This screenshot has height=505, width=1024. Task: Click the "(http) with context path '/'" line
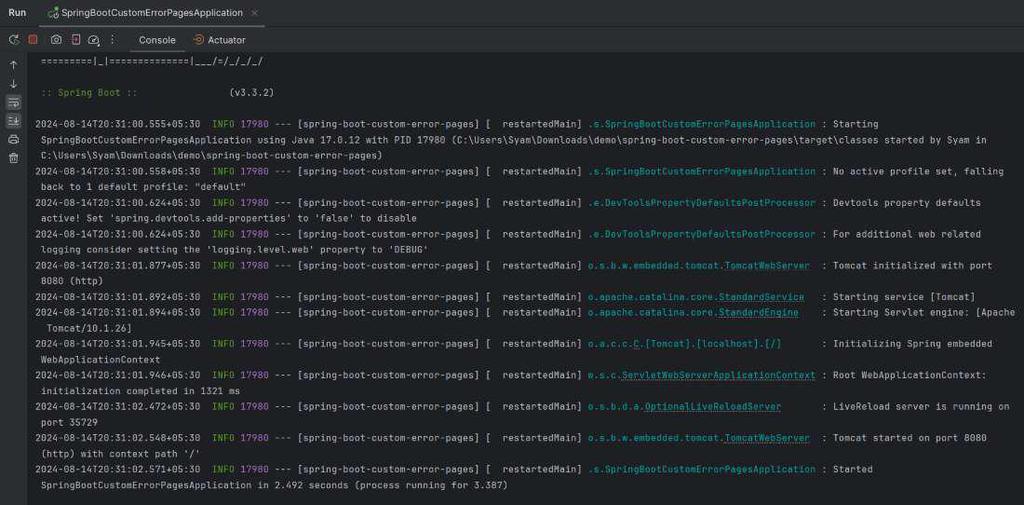(x=120, y=454)
